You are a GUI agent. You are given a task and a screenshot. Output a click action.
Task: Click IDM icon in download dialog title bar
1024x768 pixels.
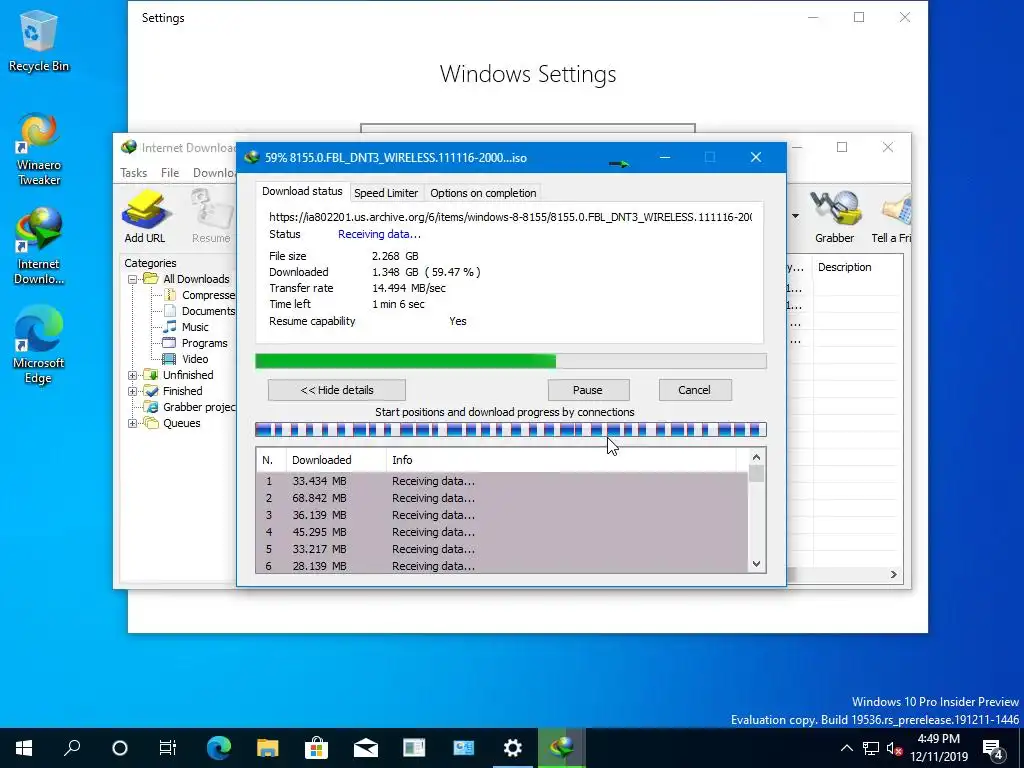(x=251, y=157)
